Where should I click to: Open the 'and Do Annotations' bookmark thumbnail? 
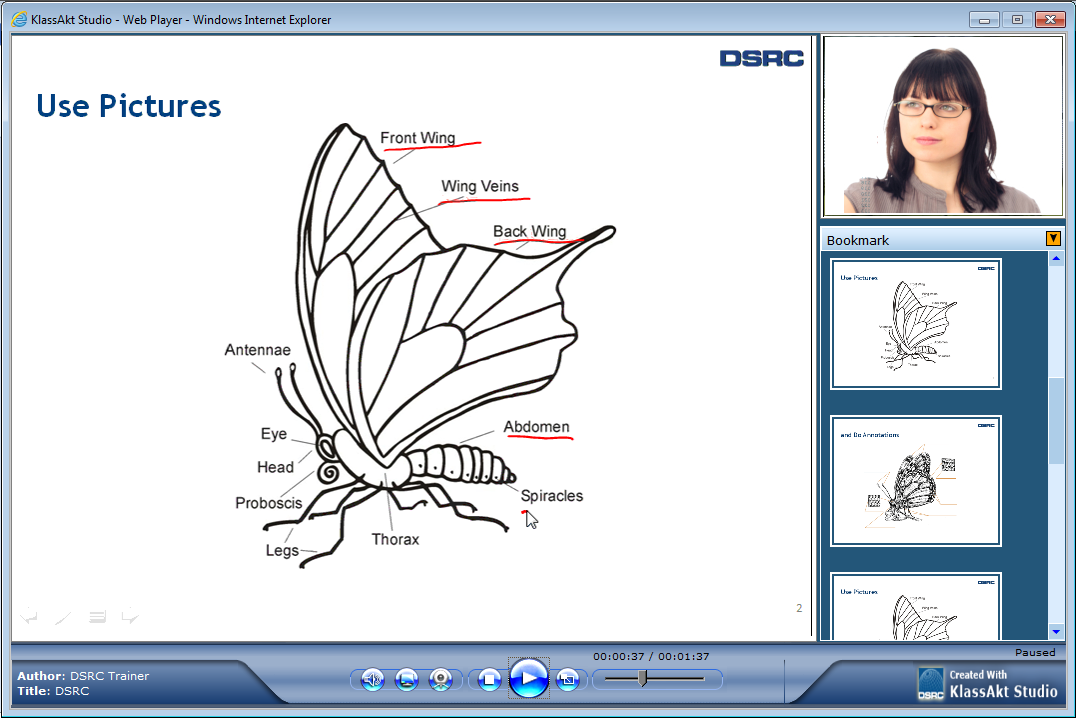pyautogui.click(x=915, y=480)
